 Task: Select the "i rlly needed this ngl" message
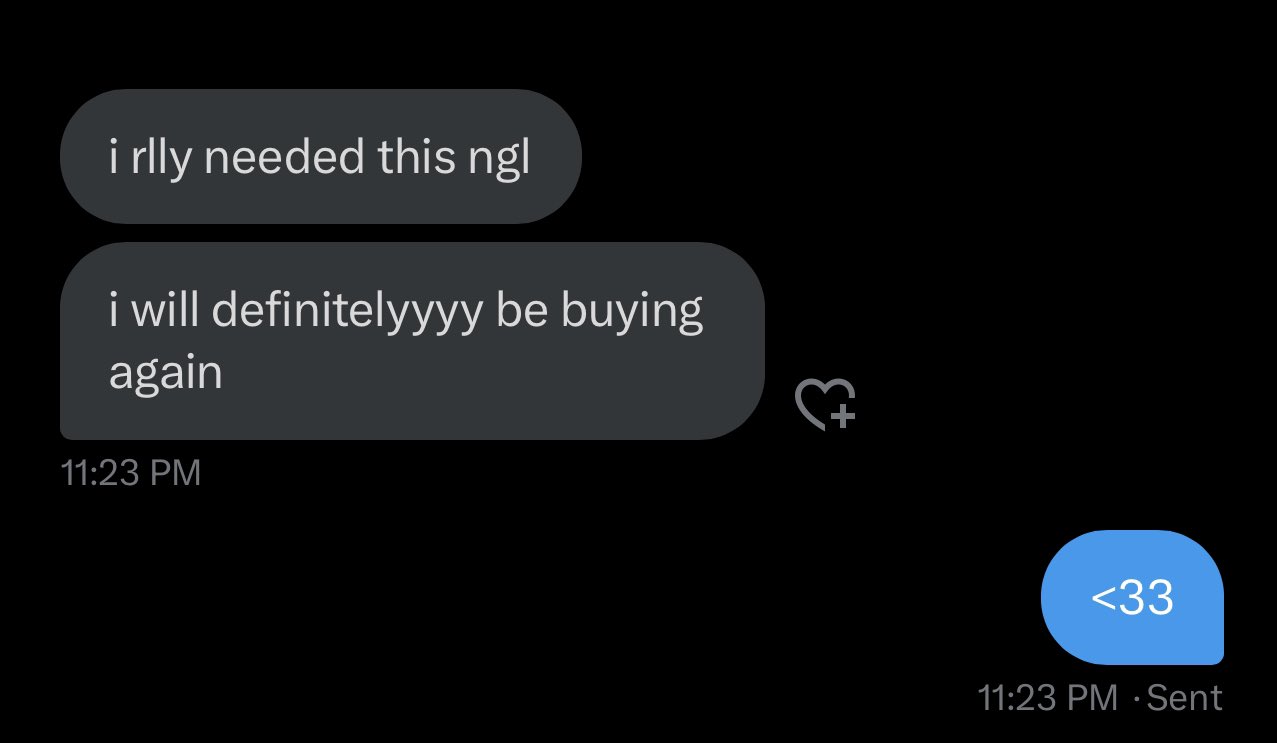point(320,156)
